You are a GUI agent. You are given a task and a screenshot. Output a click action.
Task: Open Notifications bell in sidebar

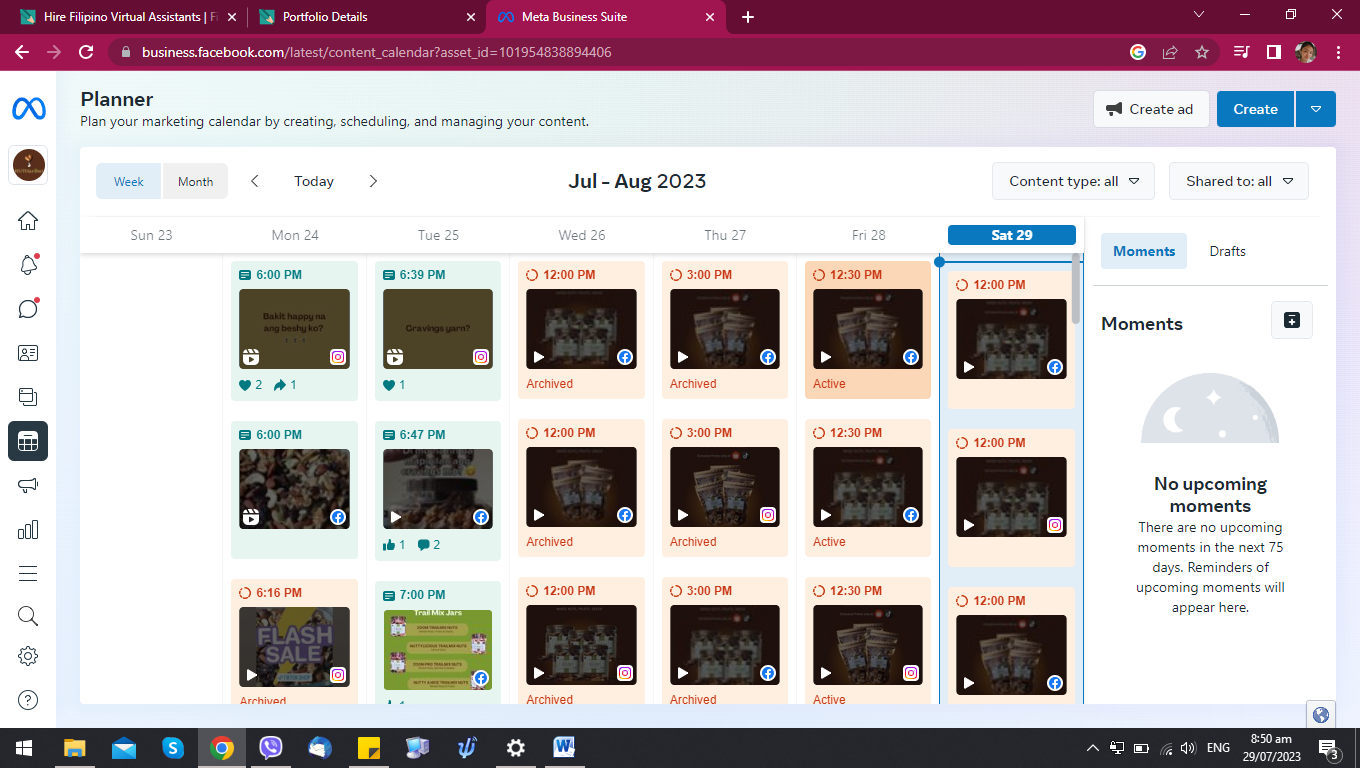click(28, 265)
